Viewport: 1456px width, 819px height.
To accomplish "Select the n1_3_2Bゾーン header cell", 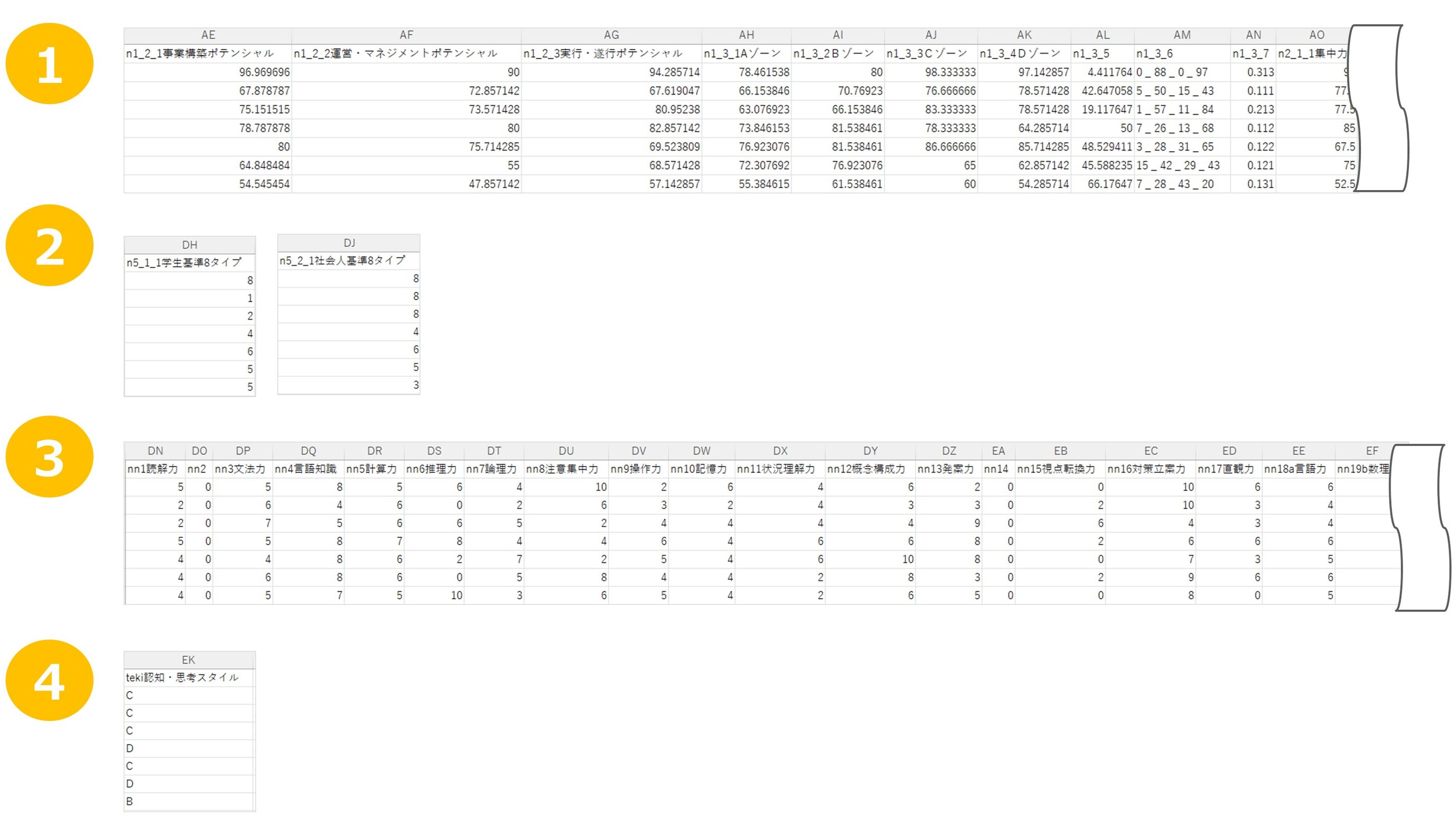I will 838,53.
